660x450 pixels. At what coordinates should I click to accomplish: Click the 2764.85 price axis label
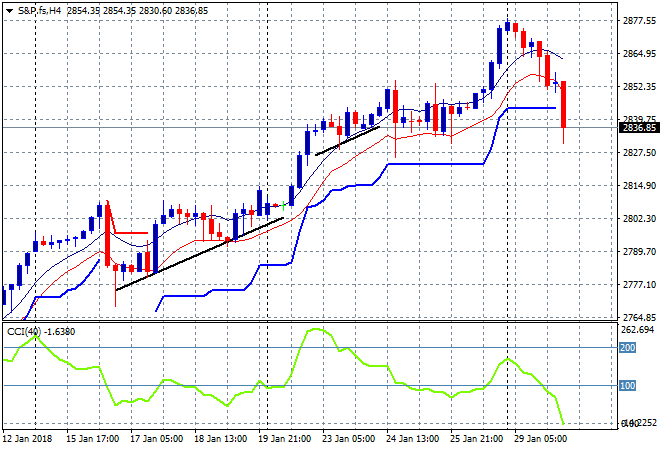pyautogui.click(x=639, y=317)
